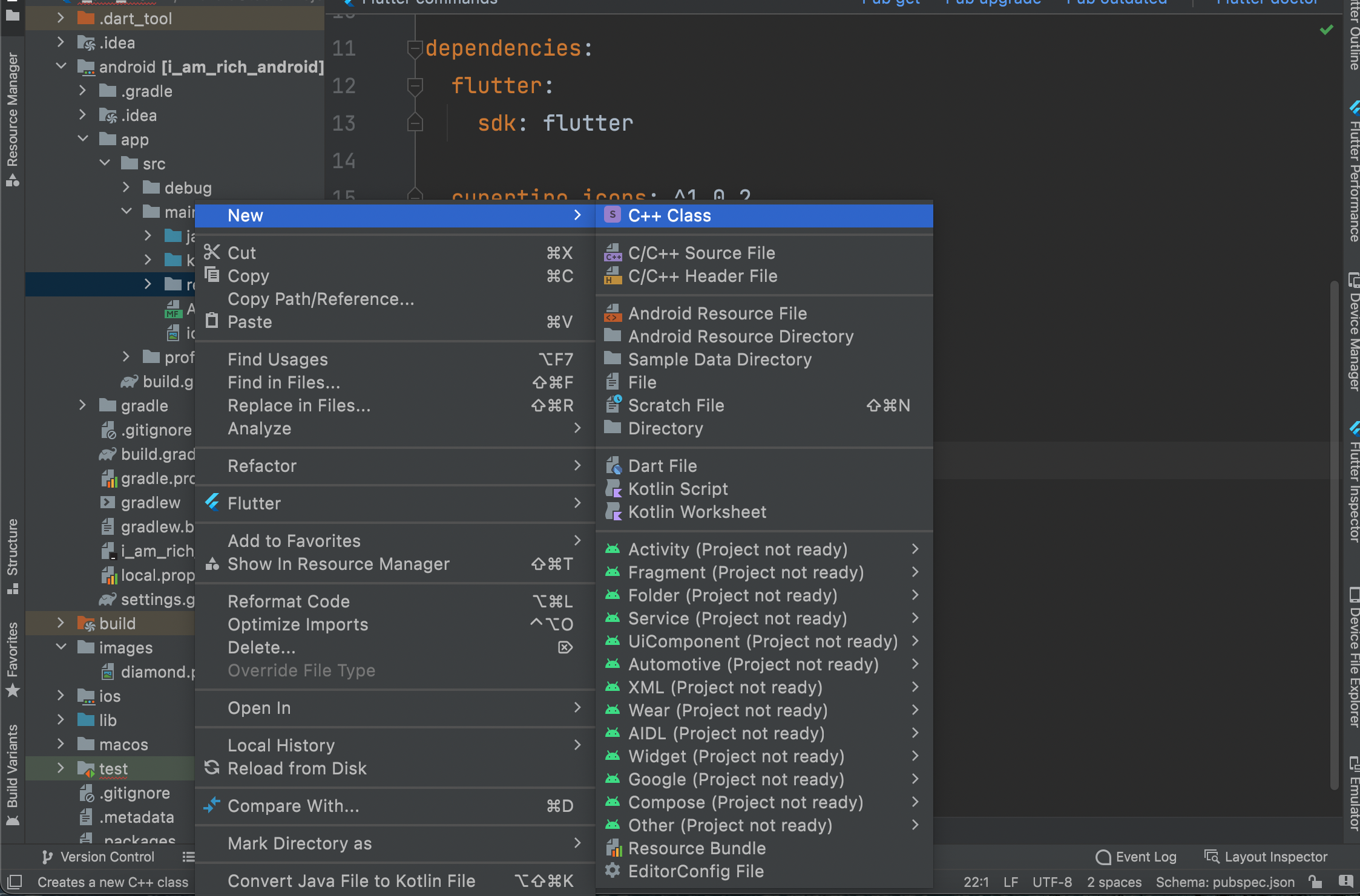The width and height of the screenshot is (1360, 896).
Task: Click the UTF-8 encoding selector
Action: (x=1051, y=882)
